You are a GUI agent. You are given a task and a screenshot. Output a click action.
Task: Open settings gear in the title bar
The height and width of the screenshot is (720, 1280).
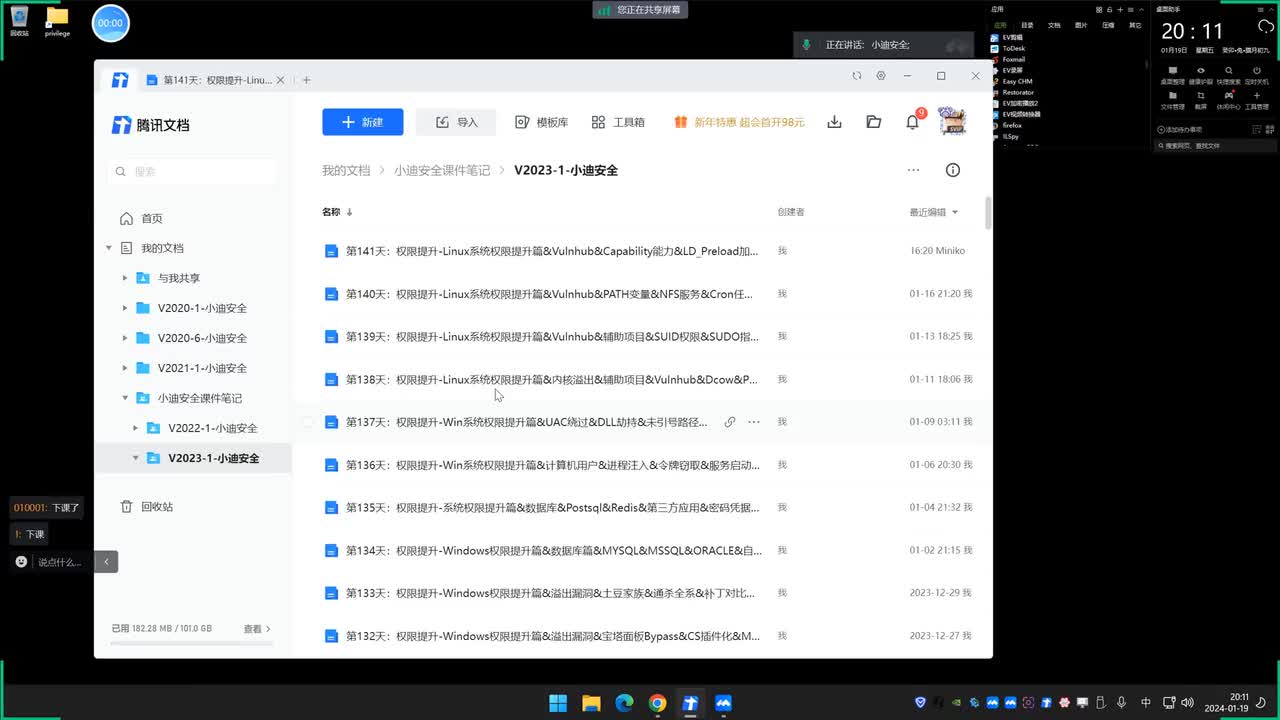[881, 76]
